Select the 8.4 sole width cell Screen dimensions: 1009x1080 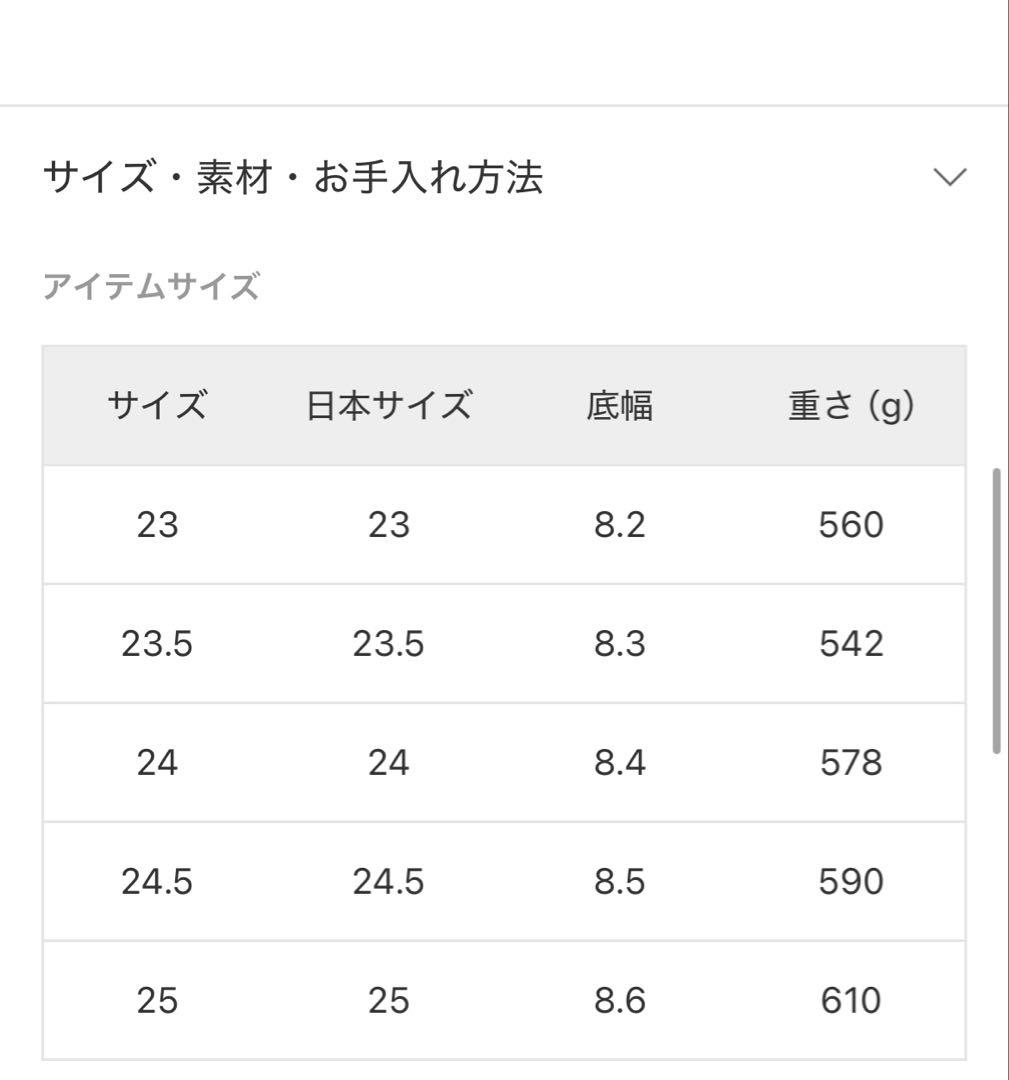620,762
